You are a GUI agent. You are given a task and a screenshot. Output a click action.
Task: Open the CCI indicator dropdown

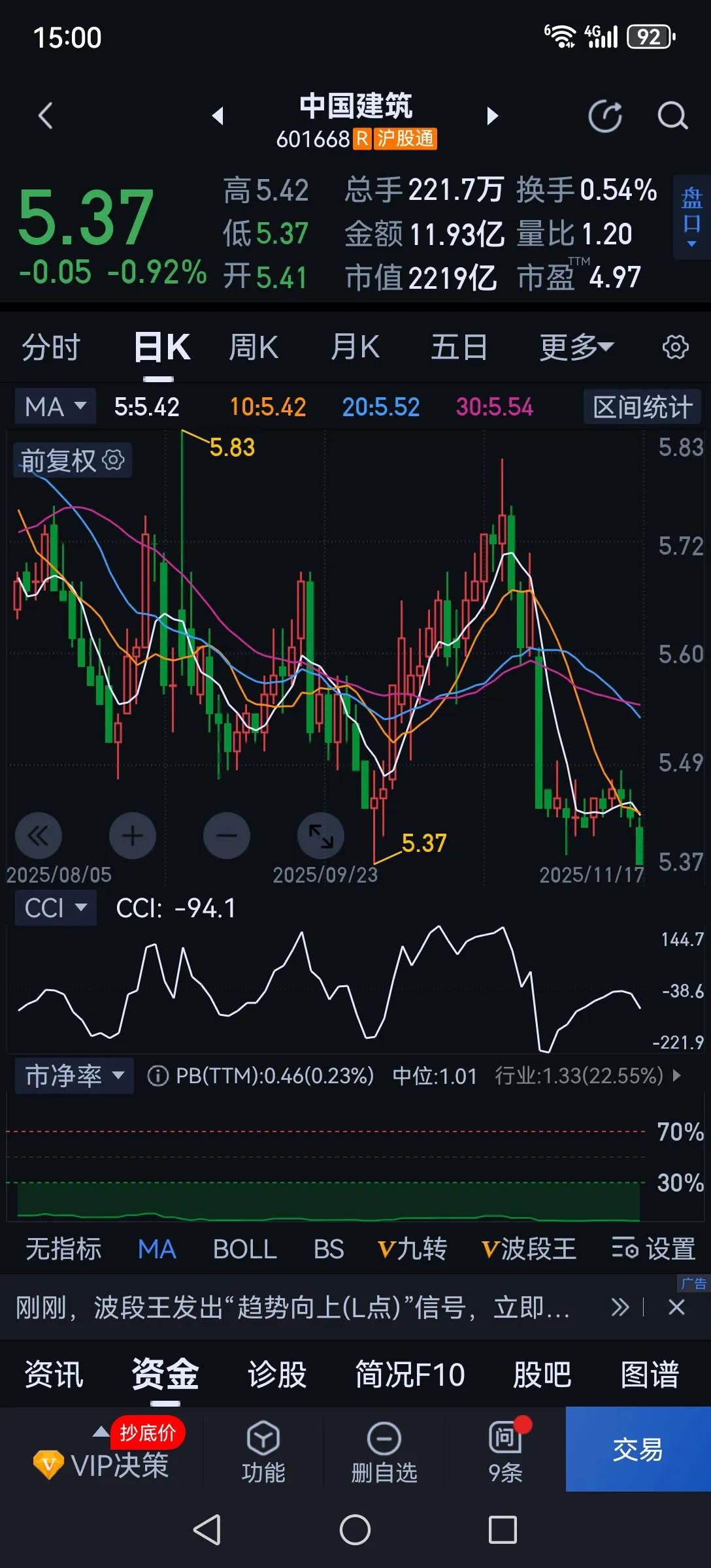click(x=56, y=907)
